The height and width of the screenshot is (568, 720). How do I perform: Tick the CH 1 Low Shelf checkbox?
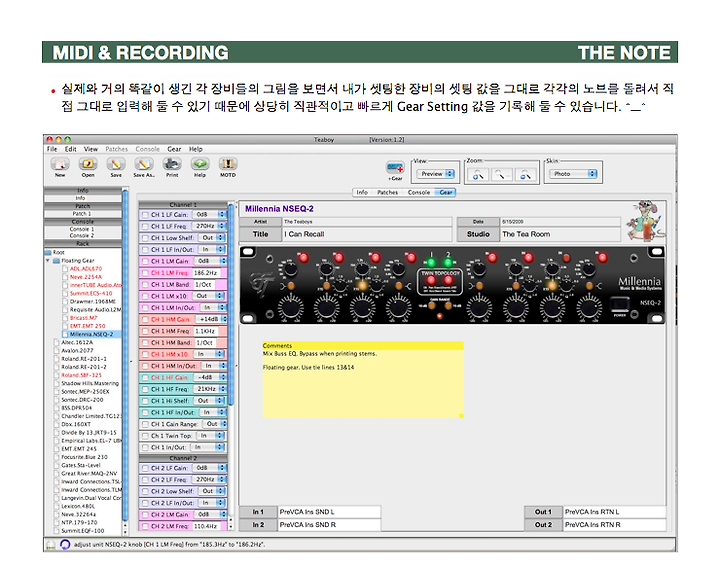[x=145, y=238]
